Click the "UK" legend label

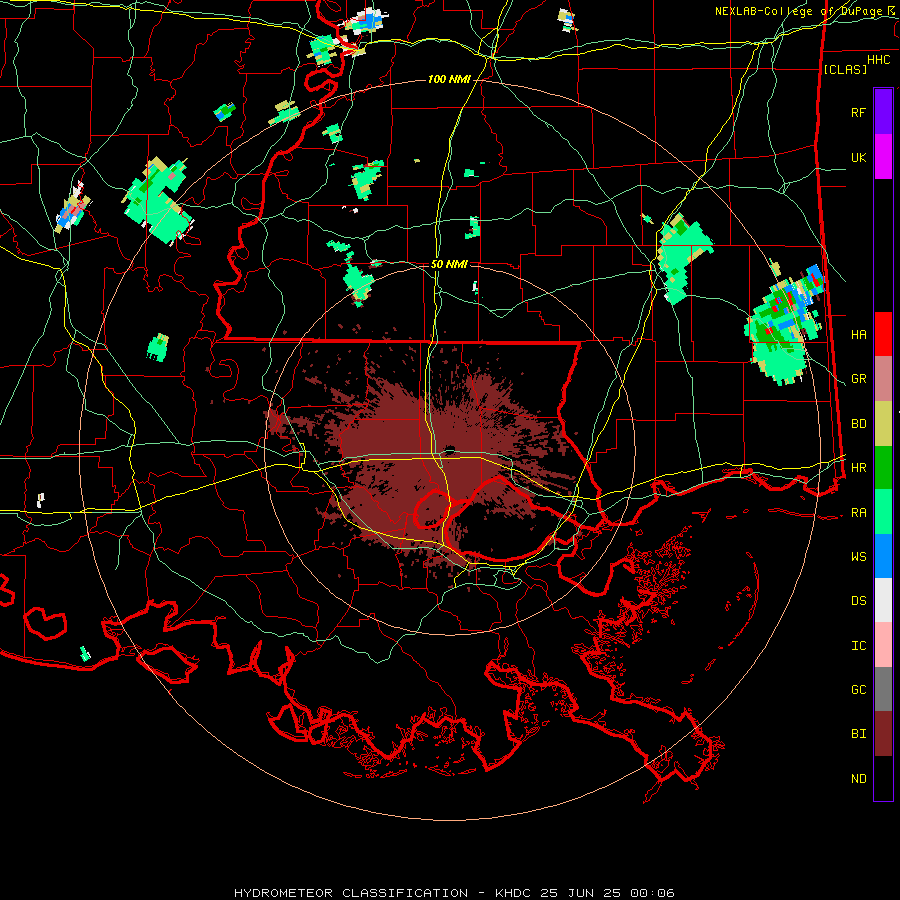858,157
